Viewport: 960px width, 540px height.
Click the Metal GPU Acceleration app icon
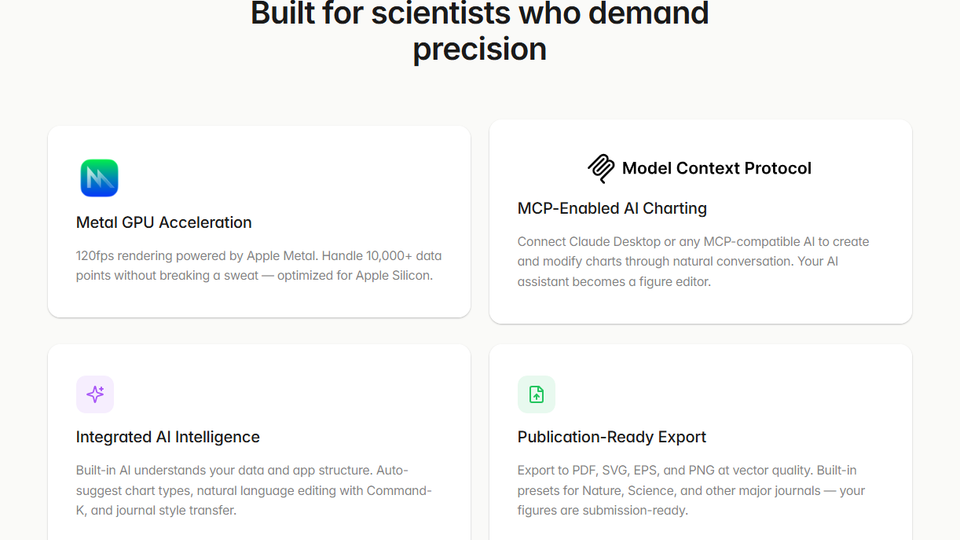99,178
